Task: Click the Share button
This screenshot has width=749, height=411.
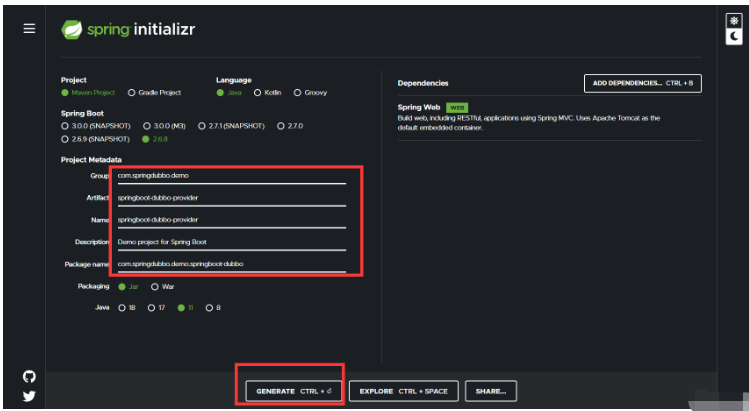Action: point(491,391)
